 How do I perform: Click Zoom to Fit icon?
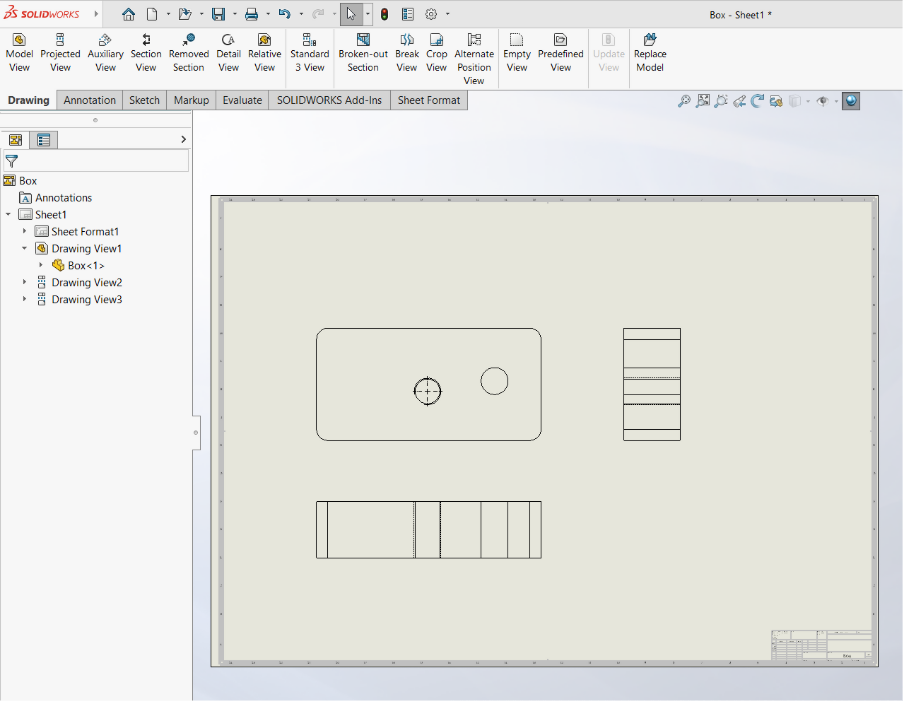(x=684, y=101)
